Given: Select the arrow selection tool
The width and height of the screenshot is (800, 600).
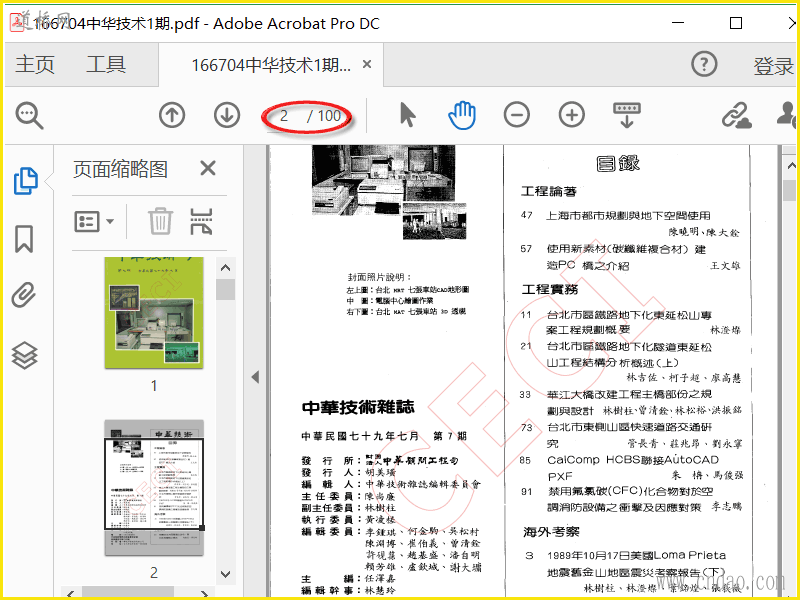Looking at the screenshot, I should (407, 114).
